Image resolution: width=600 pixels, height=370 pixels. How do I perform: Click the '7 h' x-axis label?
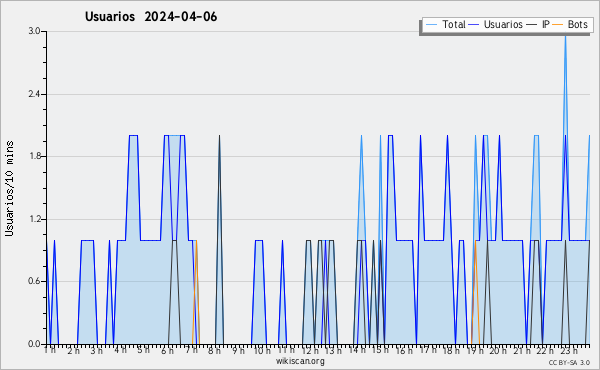click(x=191, y=350)
